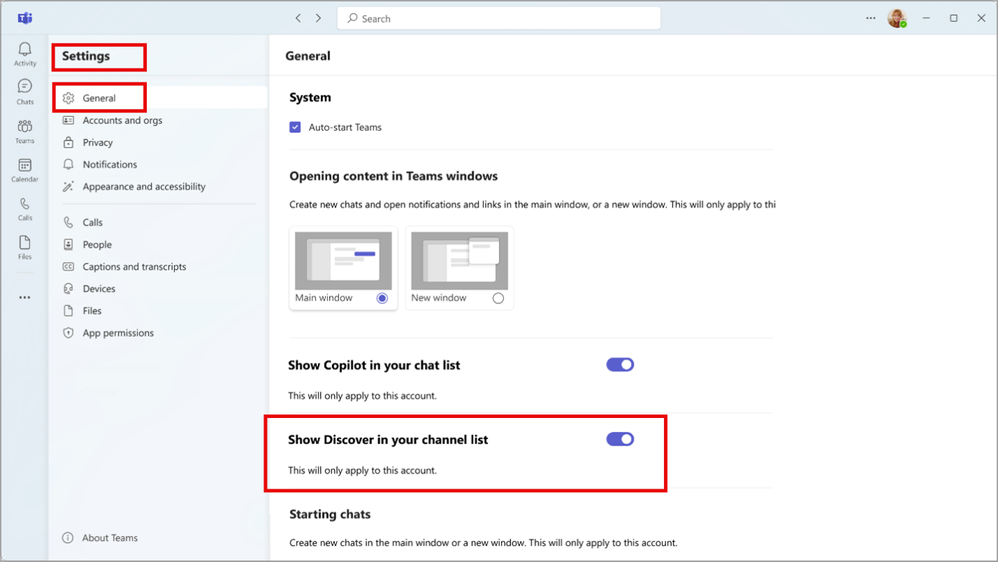The image size is (998, 562).
Task: Click the Accounts and orgs card icon
Action: click(69, 120)
